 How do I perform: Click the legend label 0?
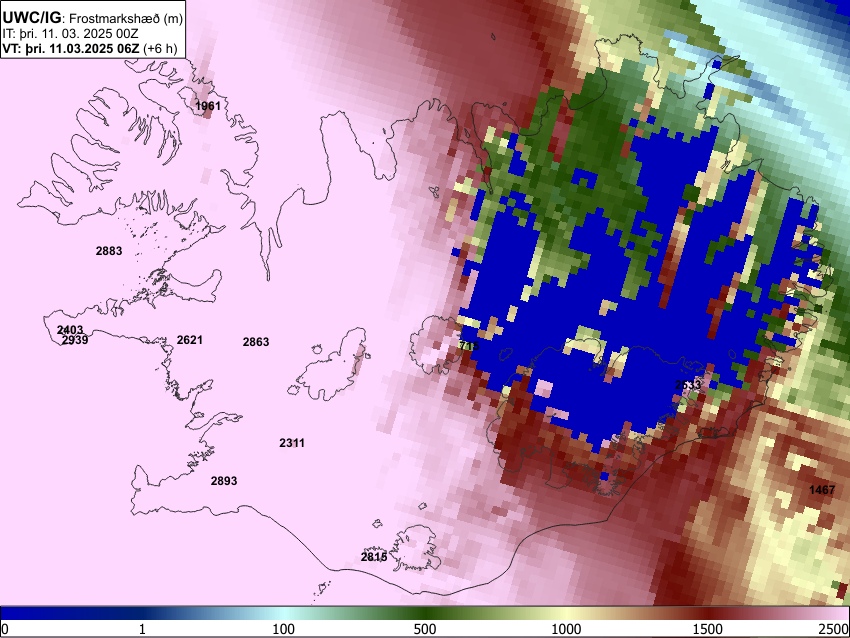pyautogui.click(x=5, y=629)
